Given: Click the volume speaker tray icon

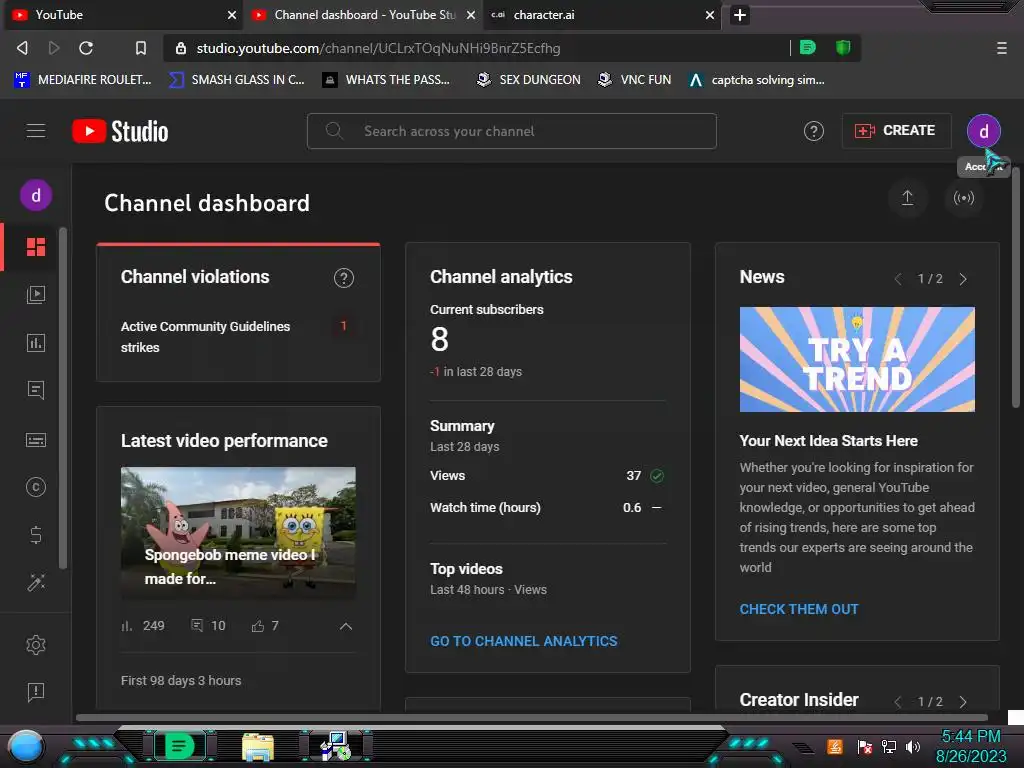Looking at the screenshot, I should (x=912, y=746).
